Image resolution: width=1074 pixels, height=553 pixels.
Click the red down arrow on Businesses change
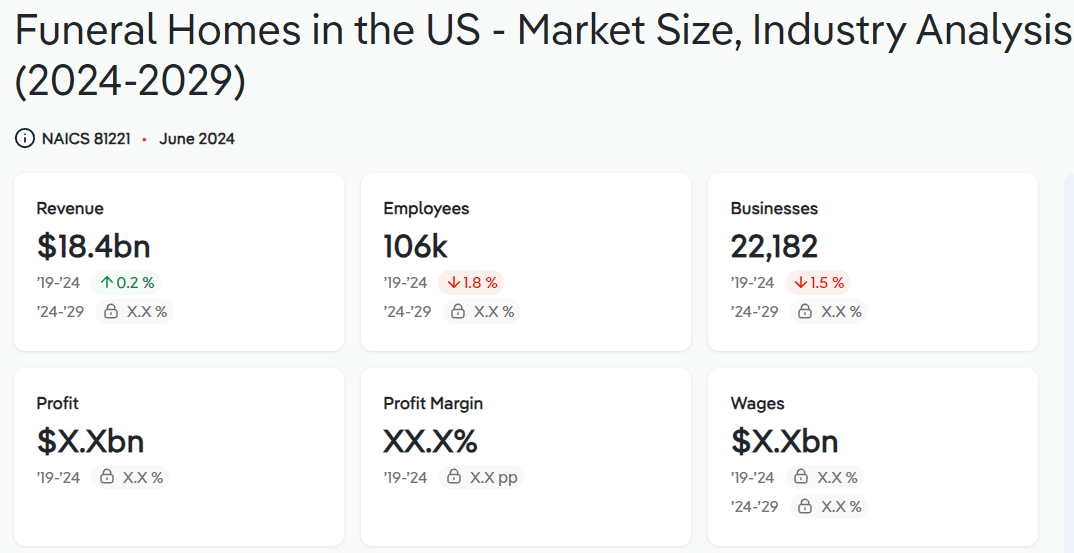pyautogui.click(x=801, y=282)
